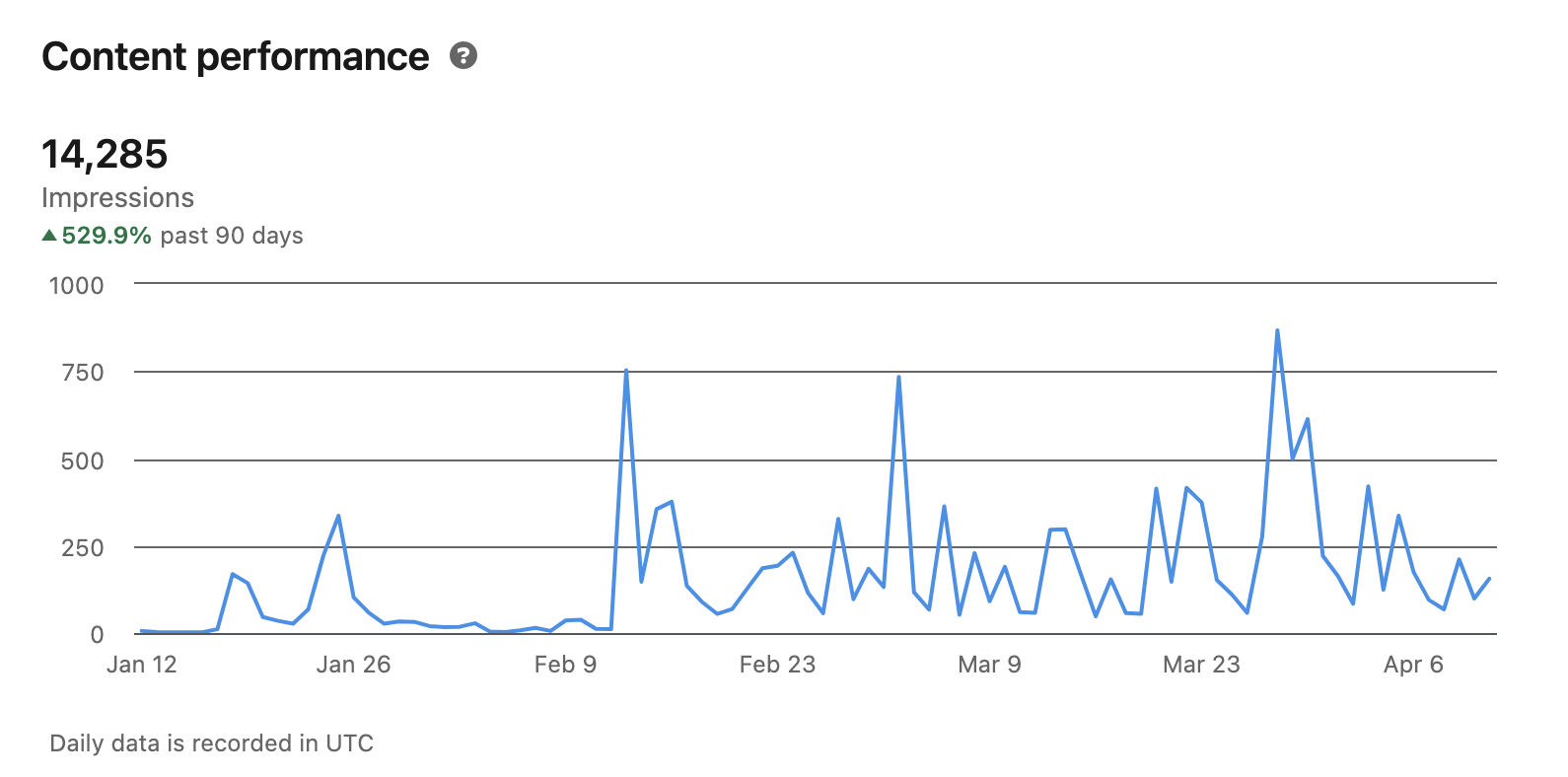The width and height of the screenshot is (1568, 777).
Task: Click the Jan 26 date label
Action: [353, 665]
